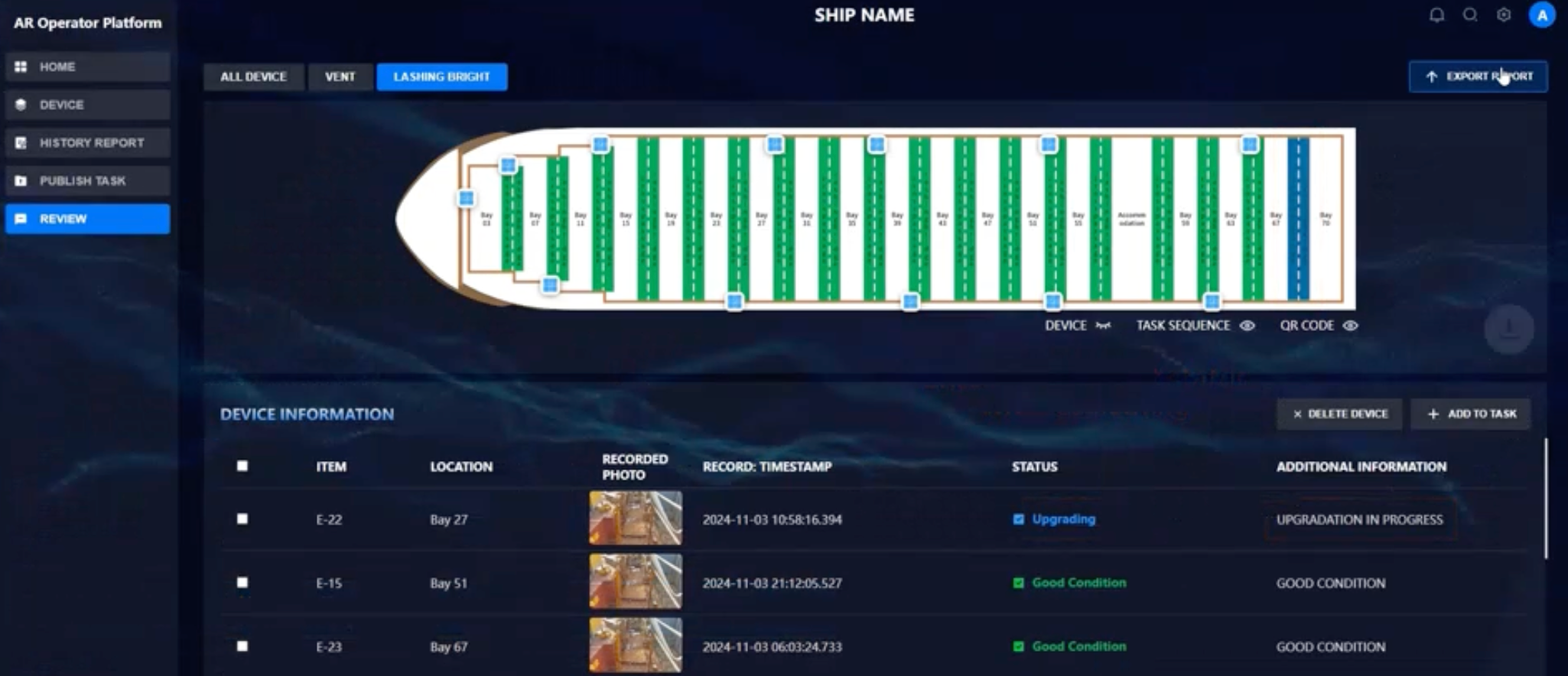Open the recorded photo for E-23
Image resolution: width=1568 pixels, height=676 pixels.
[636, 645]
